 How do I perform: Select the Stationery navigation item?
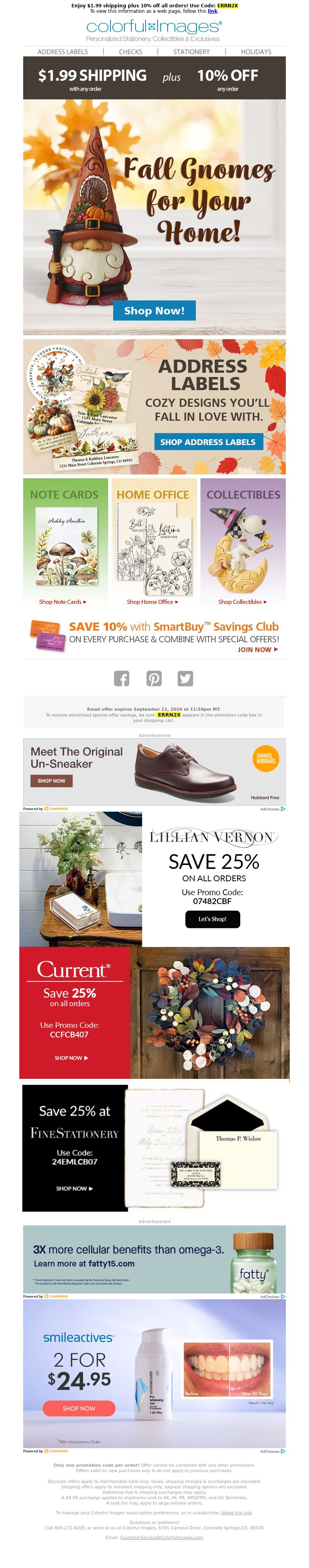click(191, 52)
